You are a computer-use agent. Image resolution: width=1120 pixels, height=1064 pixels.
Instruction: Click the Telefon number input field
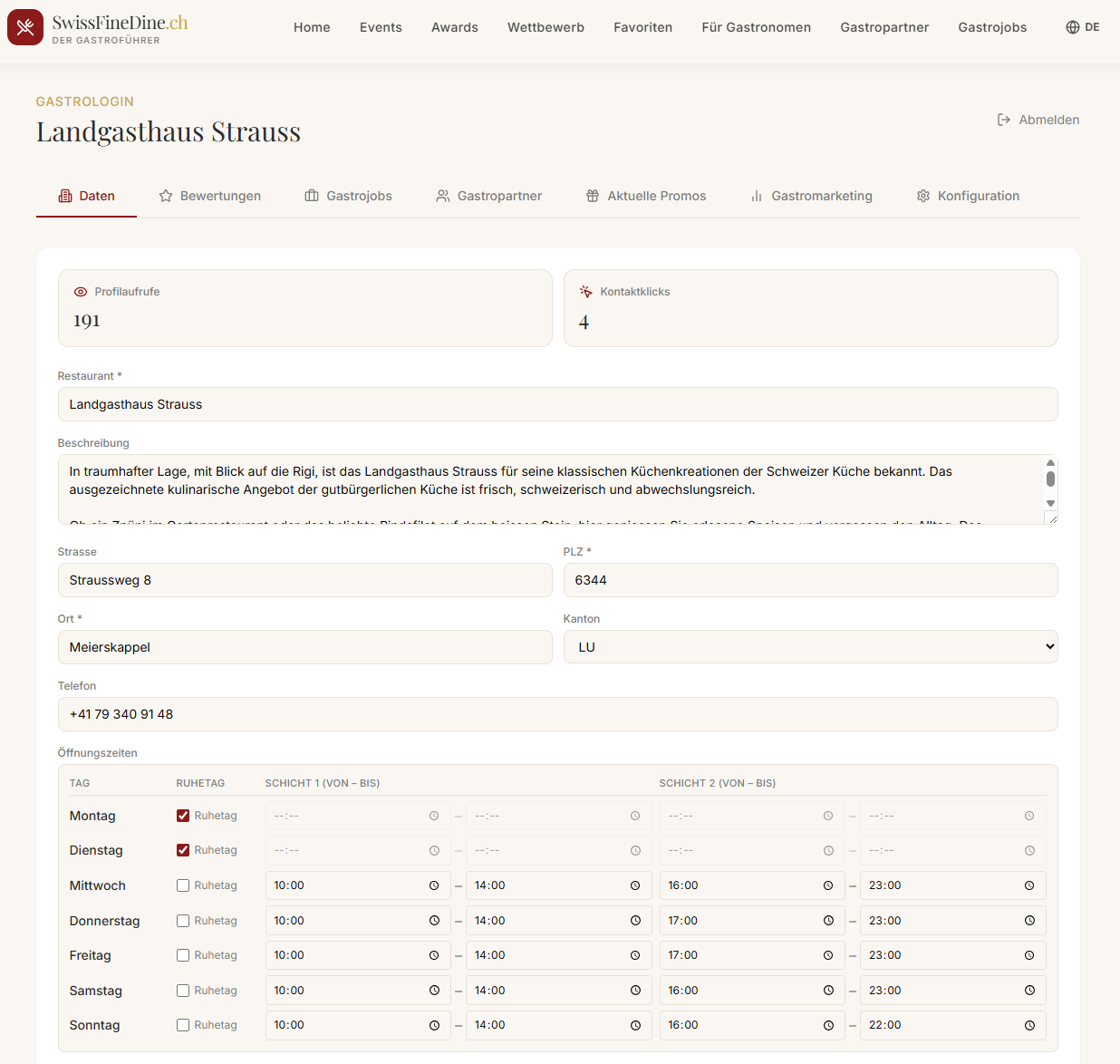pos(557,714)
